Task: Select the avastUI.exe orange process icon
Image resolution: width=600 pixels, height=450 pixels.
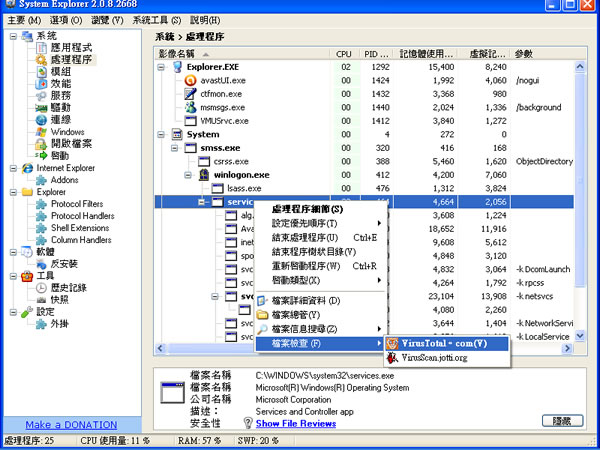Action: tap(191, 80)
